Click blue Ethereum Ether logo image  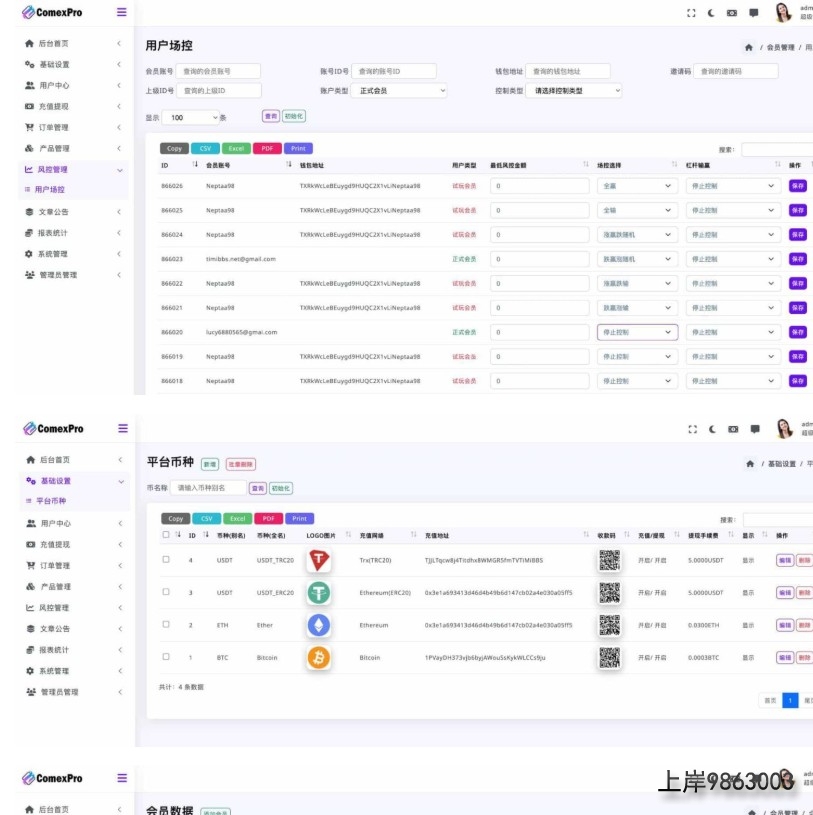(319, 625)
